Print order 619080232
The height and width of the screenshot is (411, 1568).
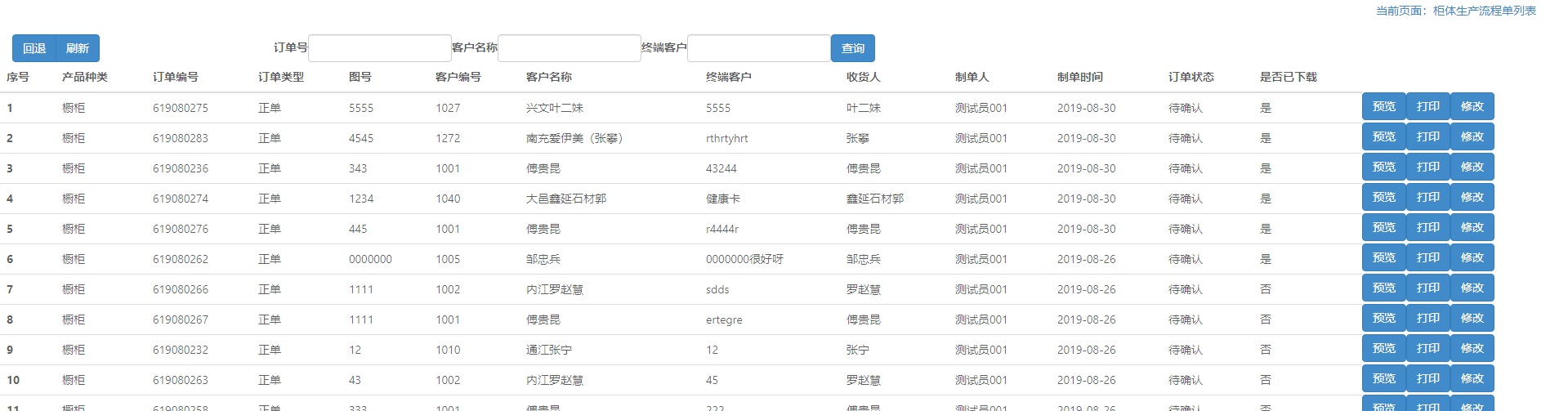coord(1428,348)
